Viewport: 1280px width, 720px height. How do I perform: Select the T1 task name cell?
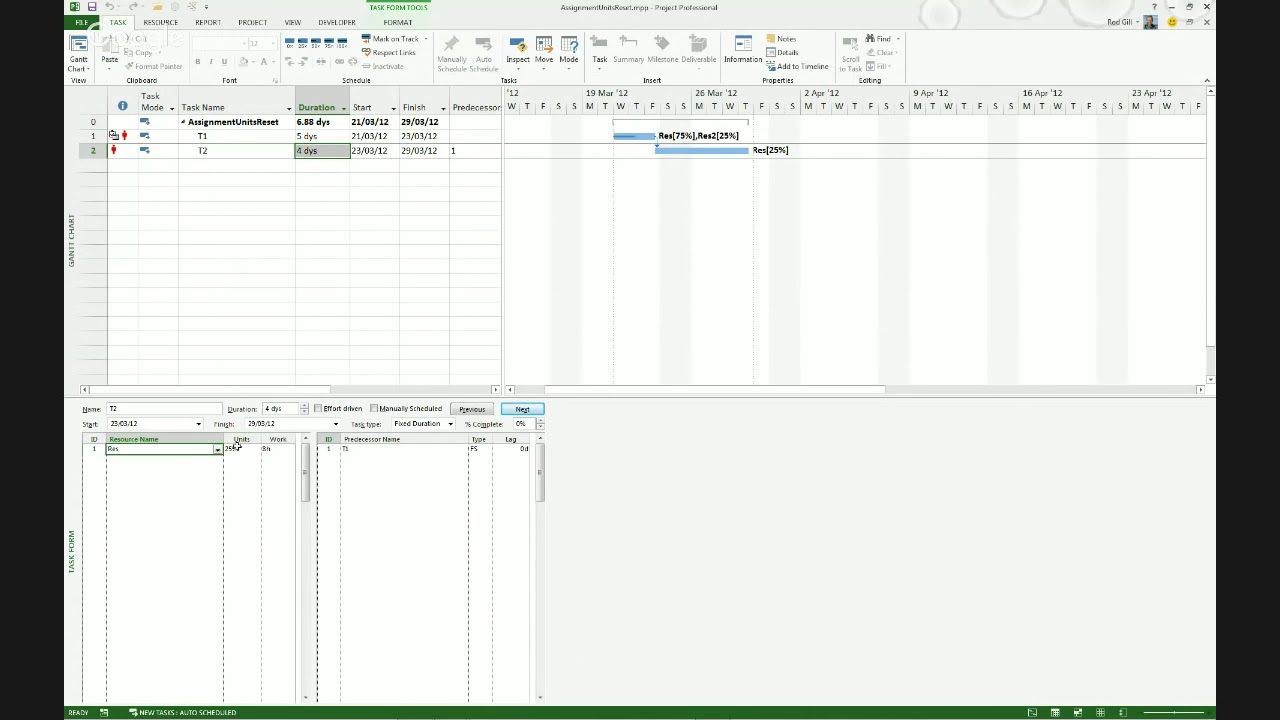236,136
